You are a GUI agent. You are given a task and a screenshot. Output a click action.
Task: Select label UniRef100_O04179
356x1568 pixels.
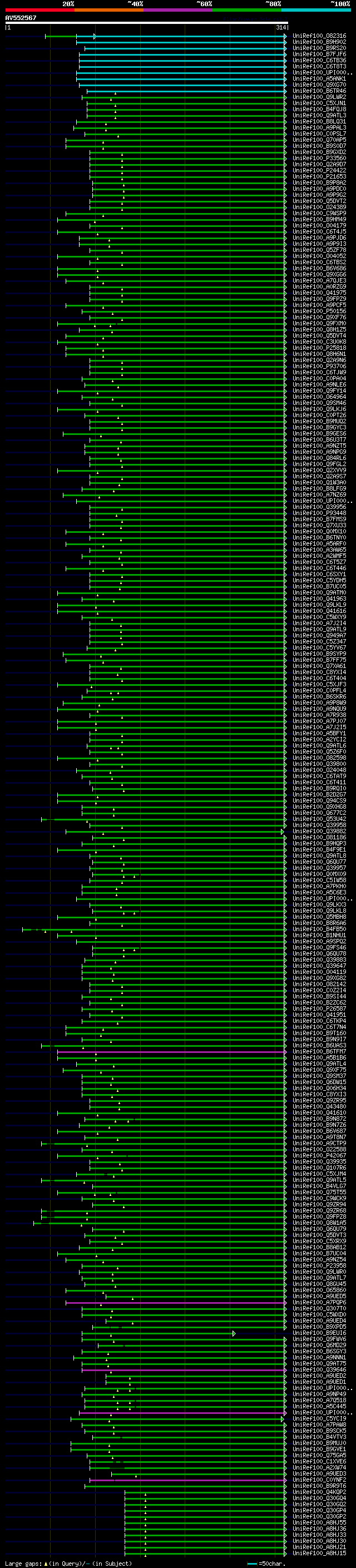click(319, 225)
